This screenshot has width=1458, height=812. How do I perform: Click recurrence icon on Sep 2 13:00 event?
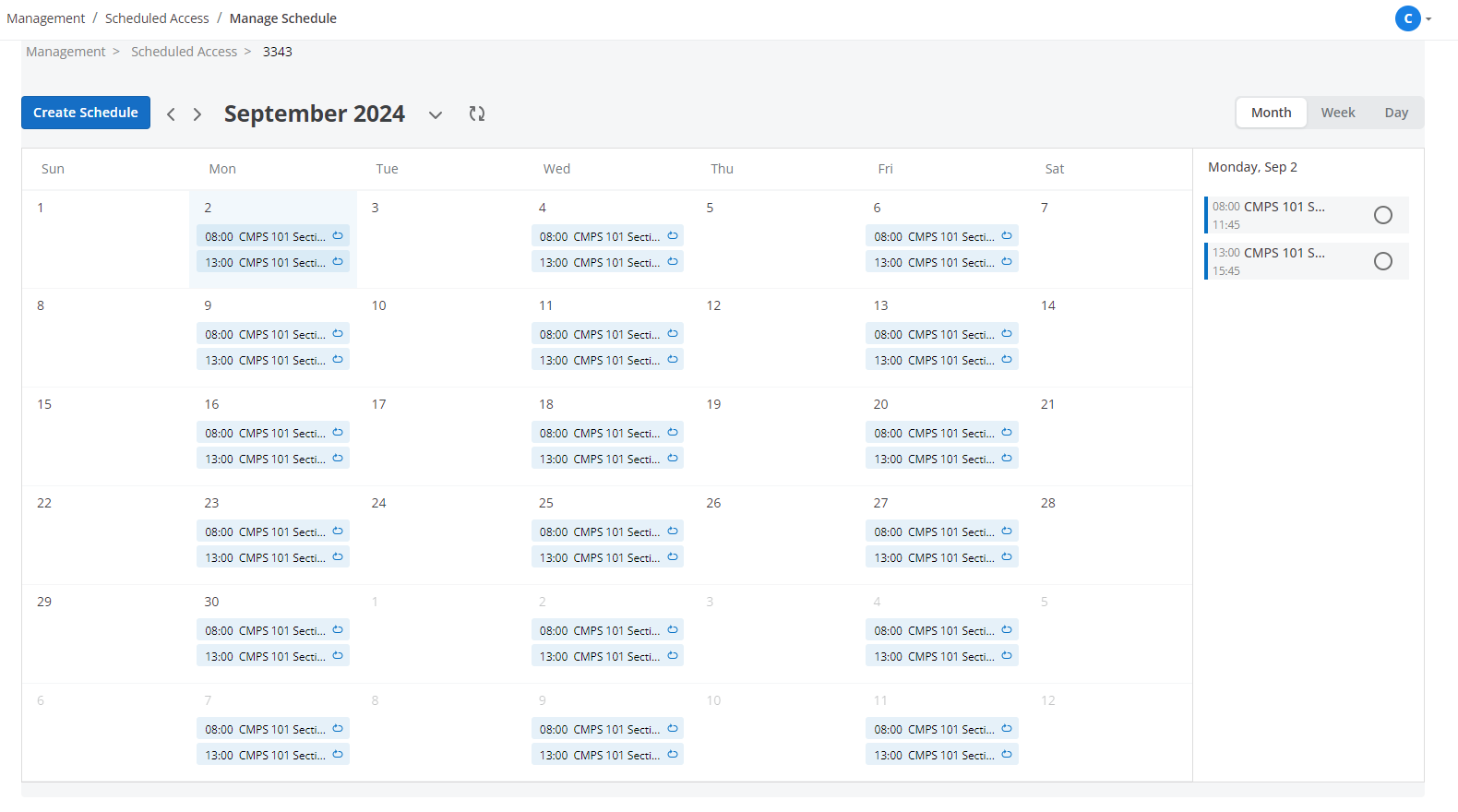coord(338,262)
